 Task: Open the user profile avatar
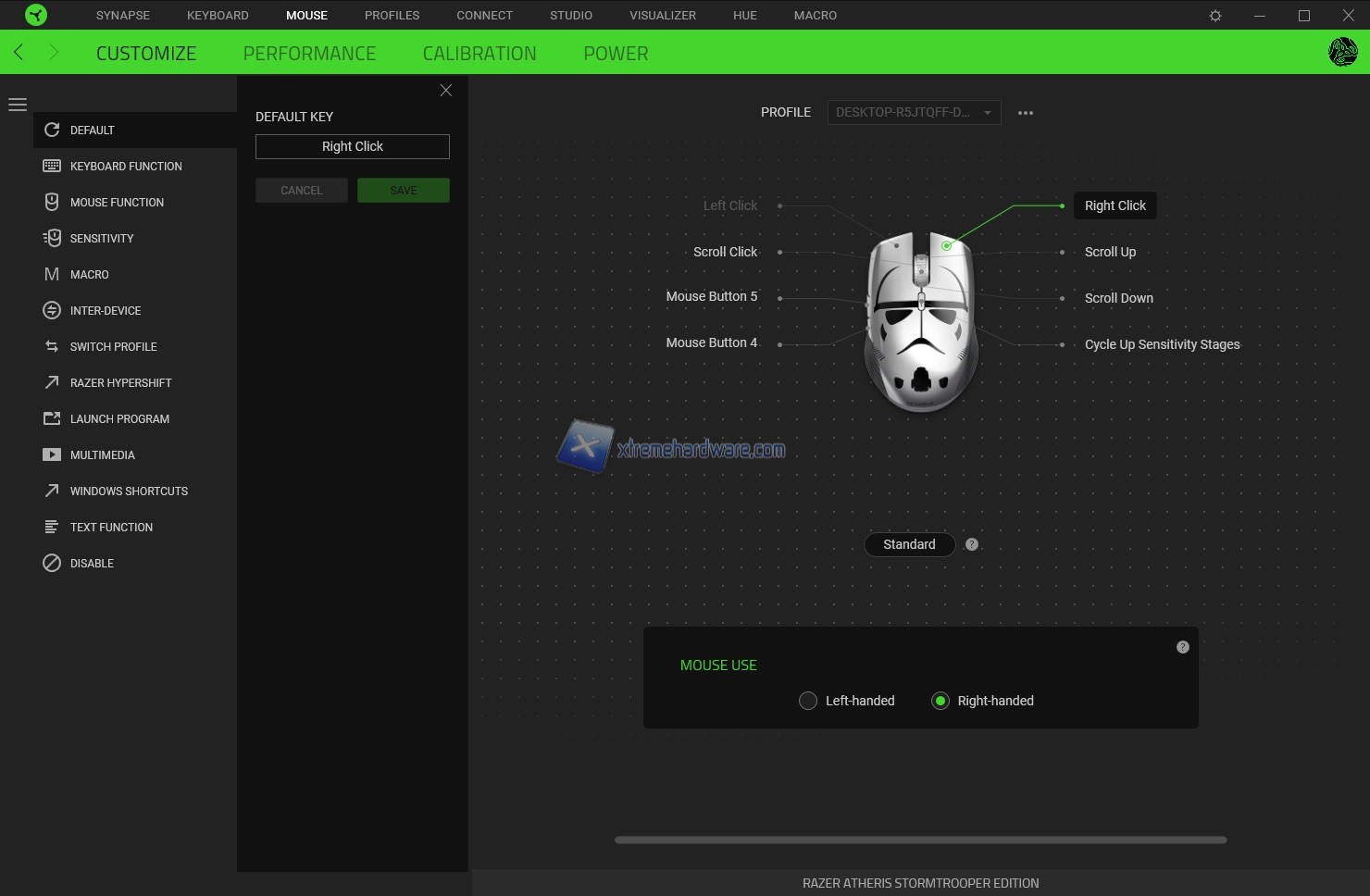point(1342,52)
